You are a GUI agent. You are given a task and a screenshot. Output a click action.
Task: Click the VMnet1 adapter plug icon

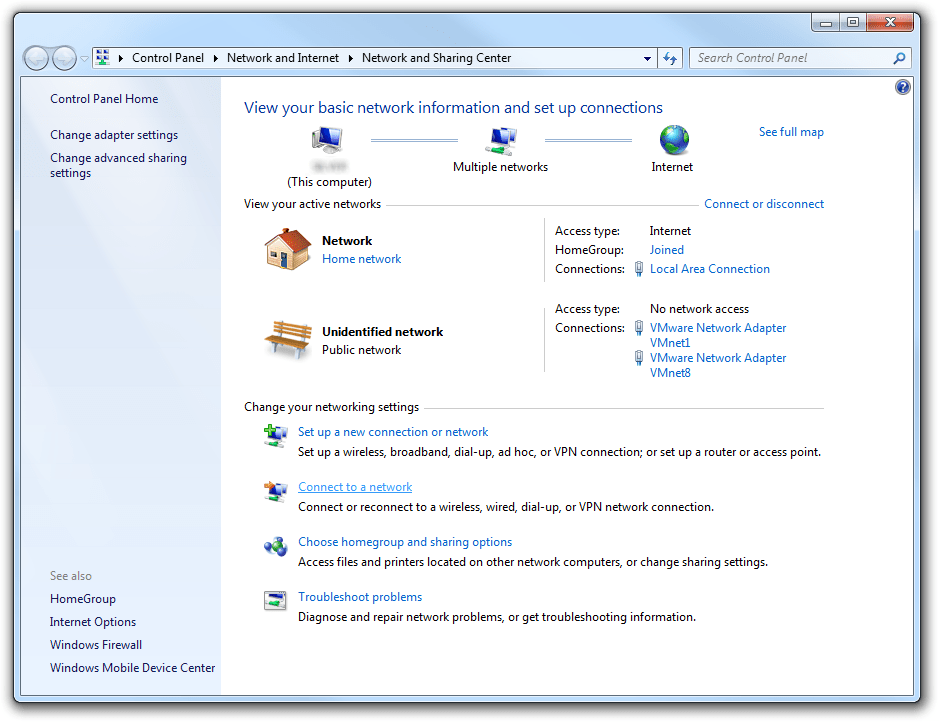click(x=639, y=327)
